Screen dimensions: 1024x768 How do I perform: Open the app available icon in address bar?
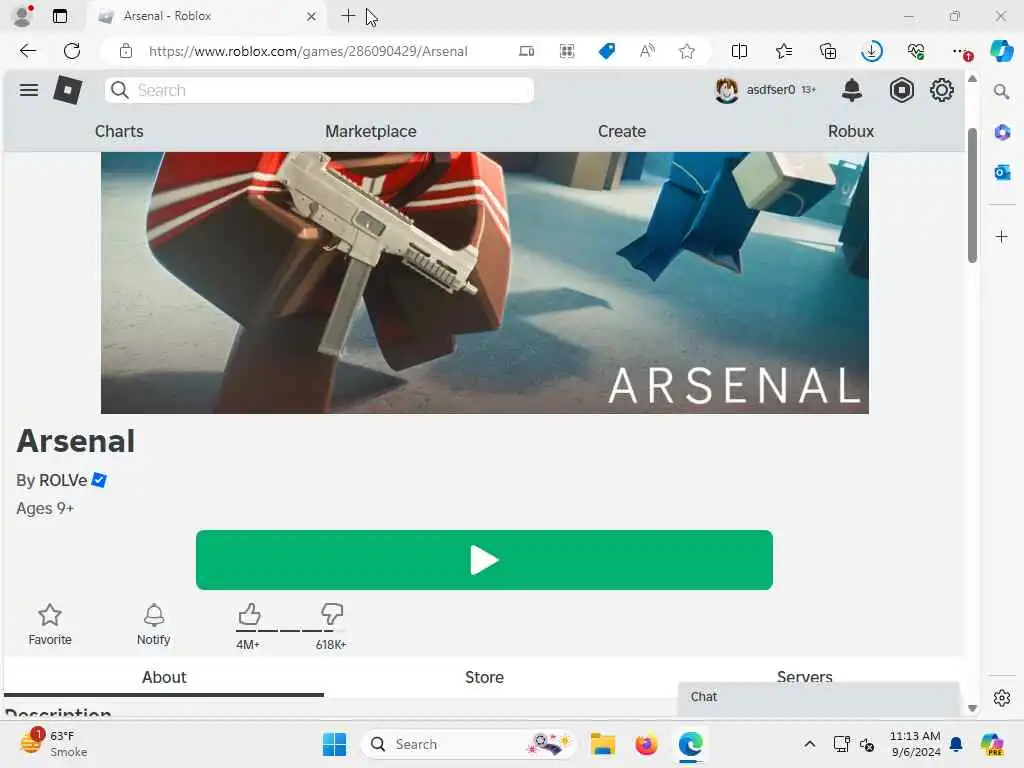coord(526,51)
